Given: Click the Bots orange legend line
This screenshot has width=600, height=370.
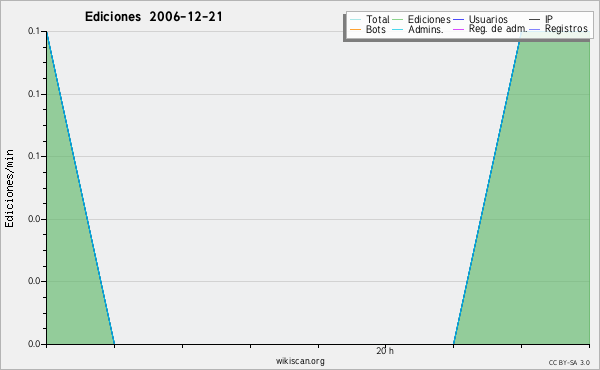Looking at the screenshot, I should pos(355,29).
